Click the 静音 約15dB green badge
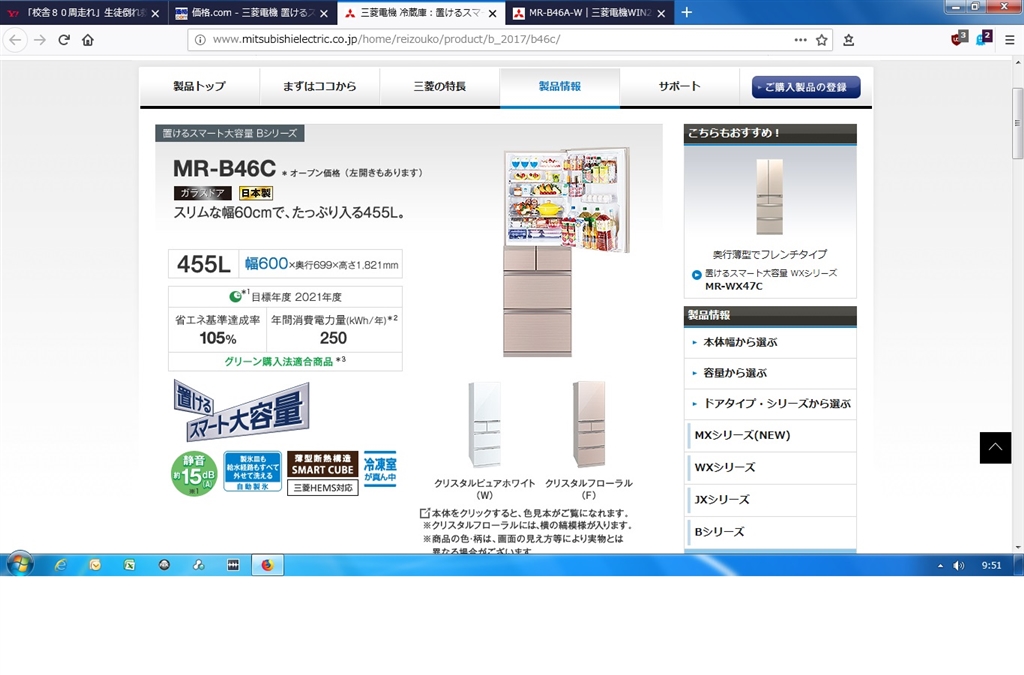Screen dimensions: 1024x675 pos(194,473)
